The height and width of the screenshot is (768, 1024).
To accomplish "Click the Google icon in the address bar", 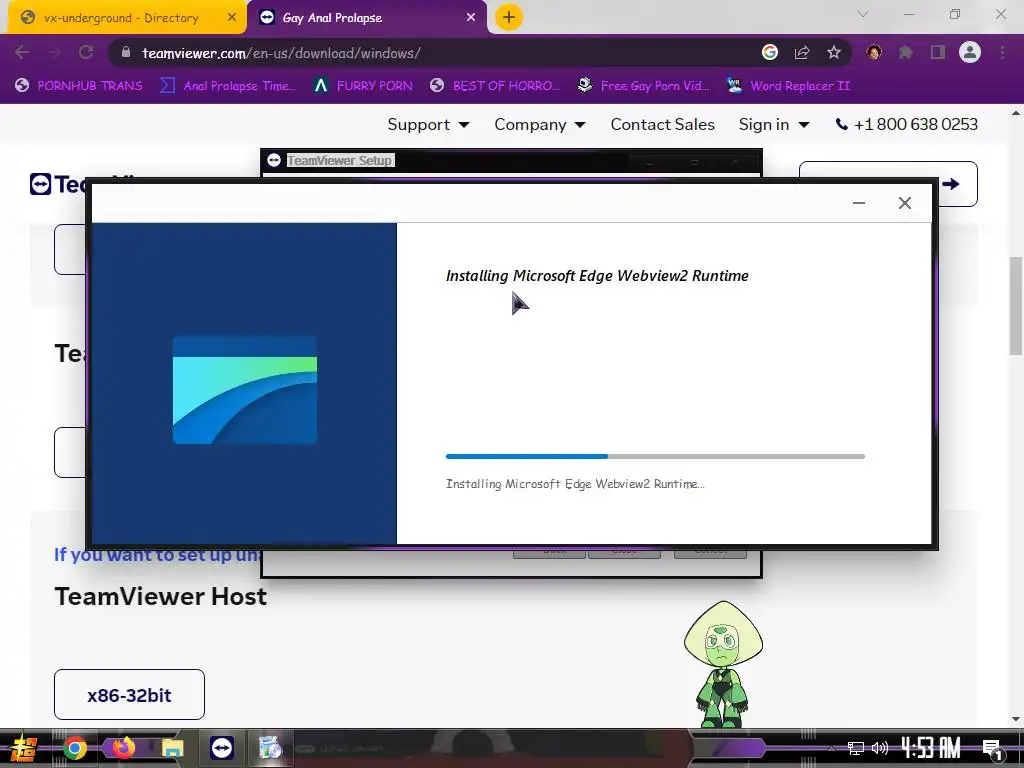I will point(770,52).
